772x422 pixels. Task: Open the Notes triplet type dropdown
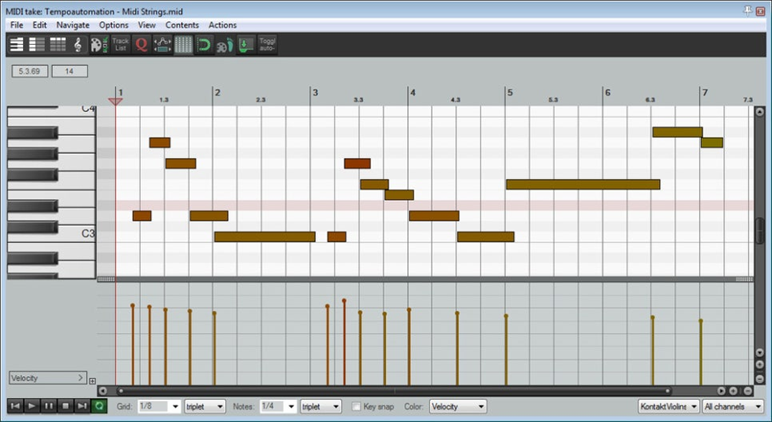click(321, 406)
